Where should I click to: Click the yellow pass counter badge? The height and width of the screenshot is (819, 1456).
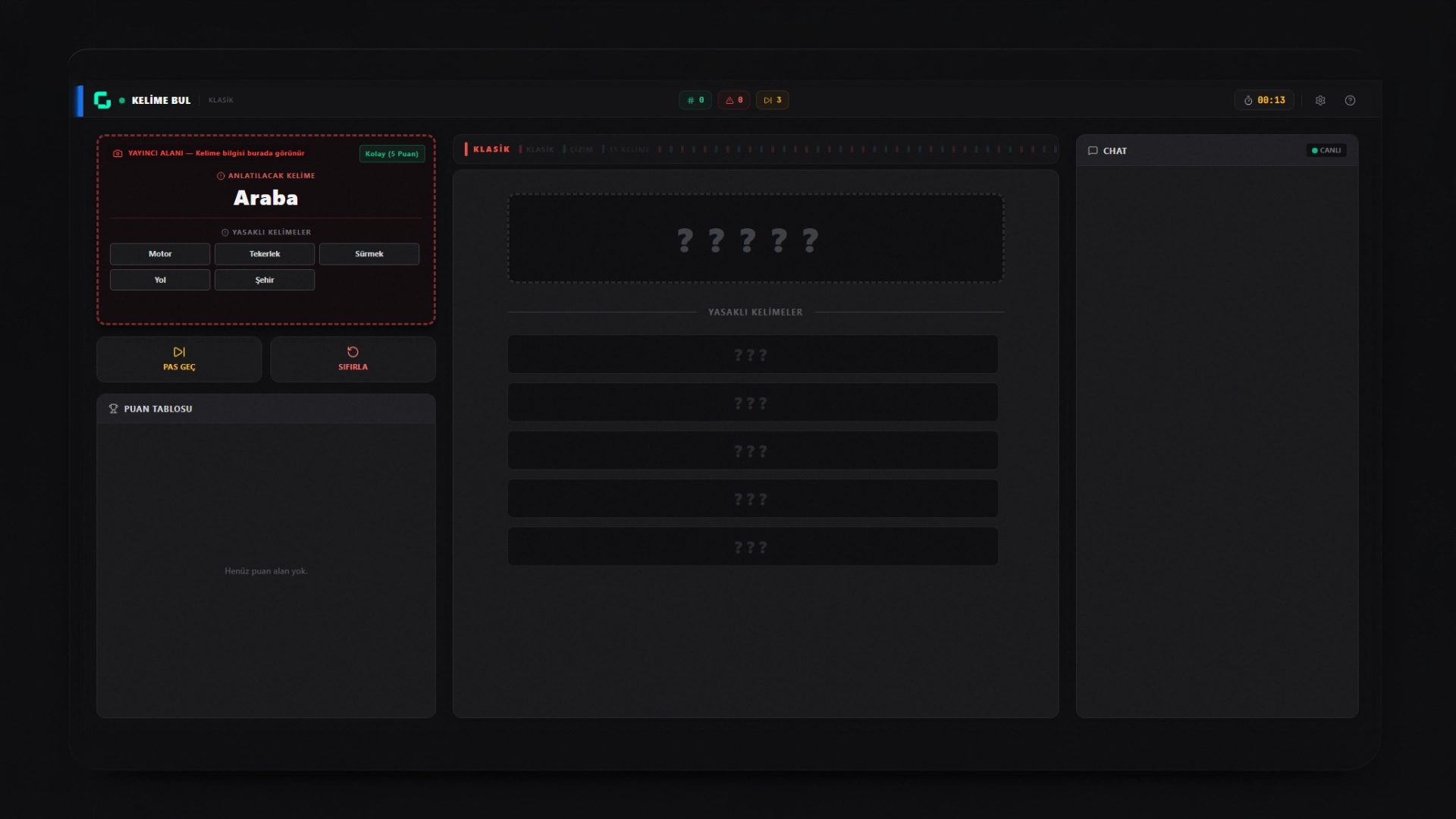pos(772,100)
